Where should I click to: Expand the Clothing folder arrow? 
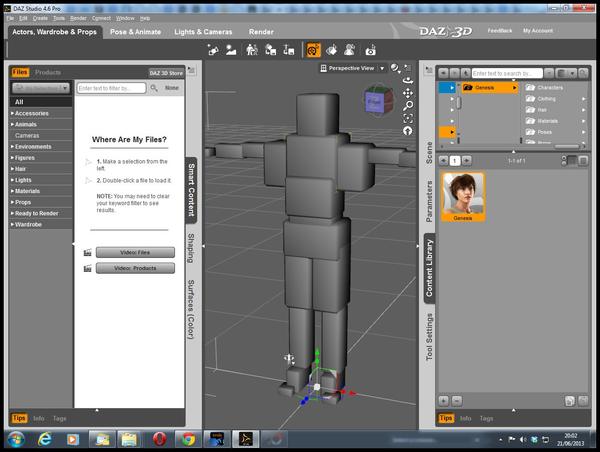click(584, 99)
